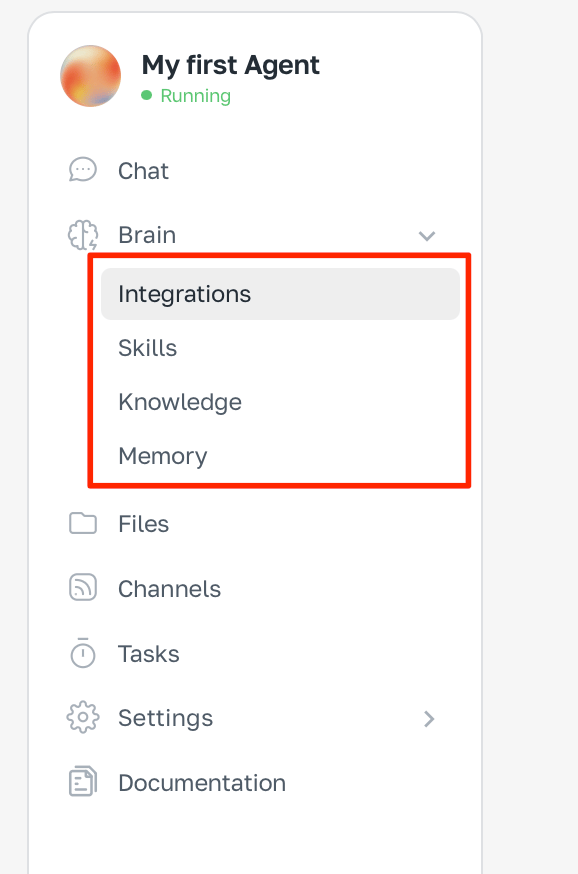Click the Running status indicator
The width and height of the screenshot is (578, 874).
pos(186,96)
